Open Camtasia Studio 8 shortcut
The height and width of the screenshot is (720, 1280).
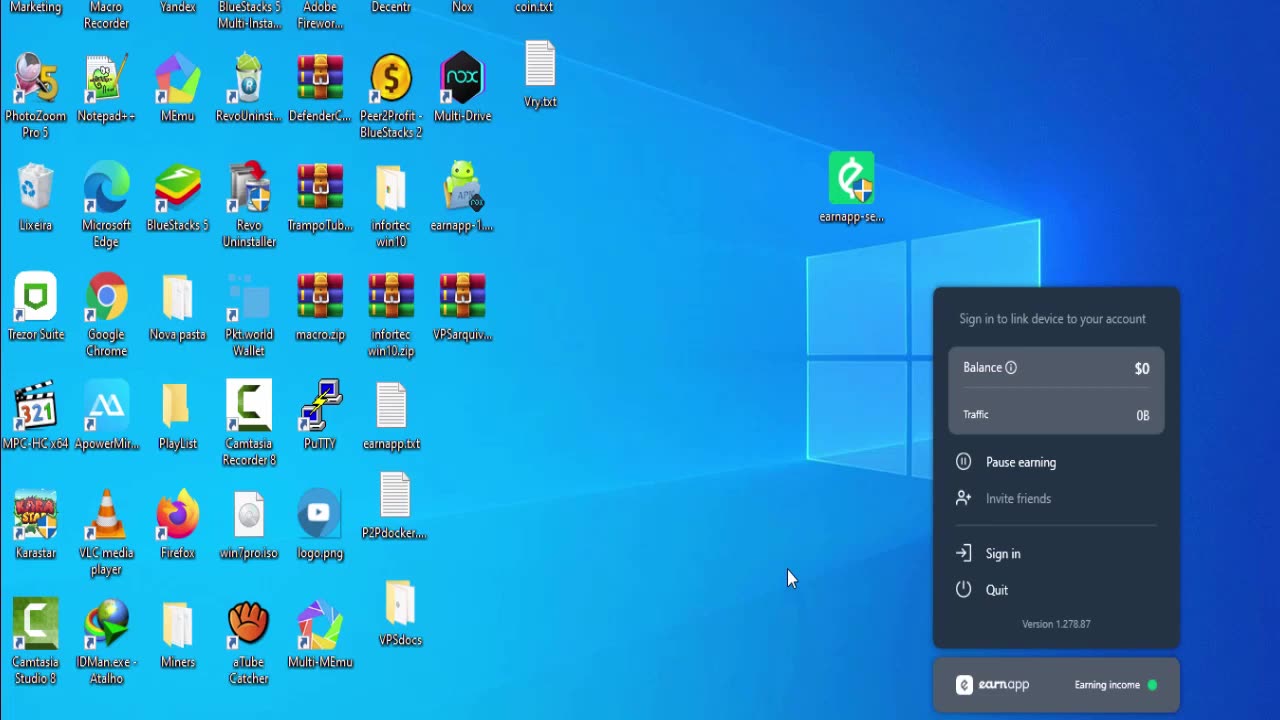click(35, 641)
